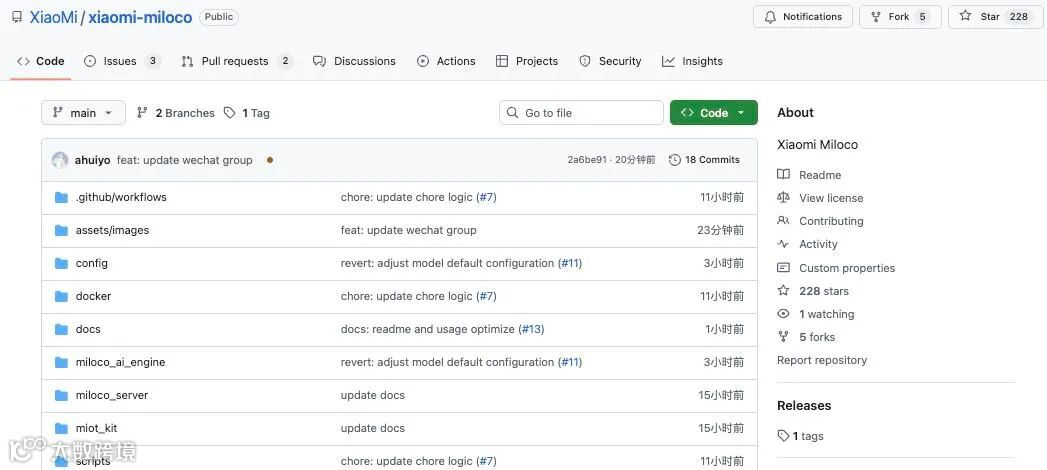
Task: Open the miloco_server folder
Action: pos(112,395)
